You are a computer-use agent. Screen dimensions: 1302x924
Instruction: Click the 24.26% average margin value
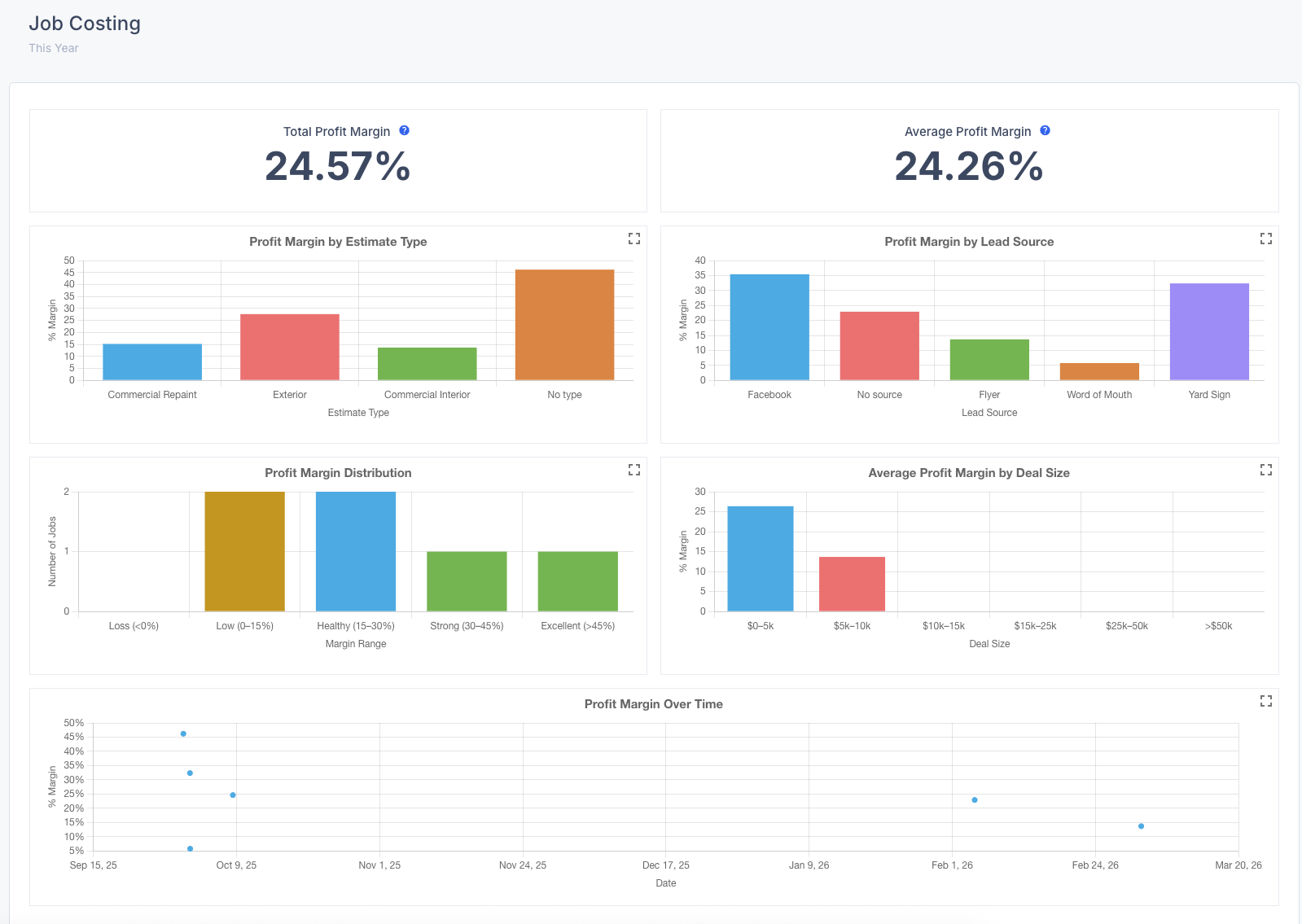(969, 167)
